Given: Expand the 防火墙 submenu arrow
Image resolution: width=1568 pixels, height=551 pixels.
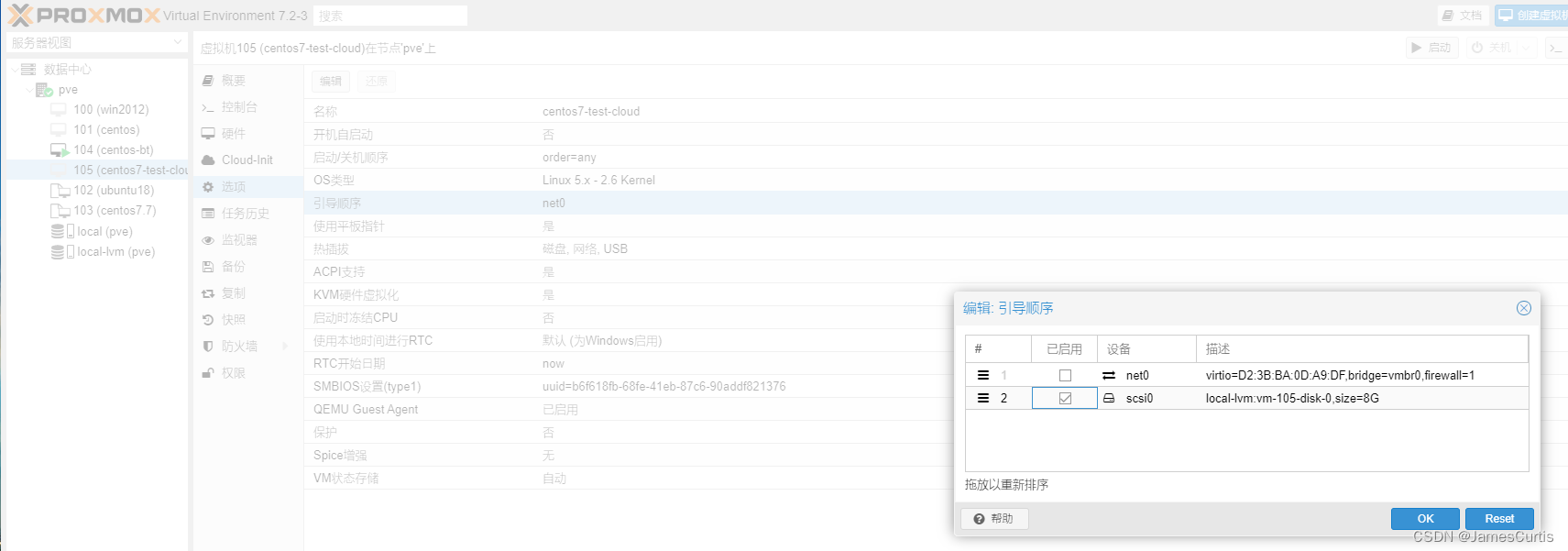Looking at the screenshot, I should (x=285, y=347).
